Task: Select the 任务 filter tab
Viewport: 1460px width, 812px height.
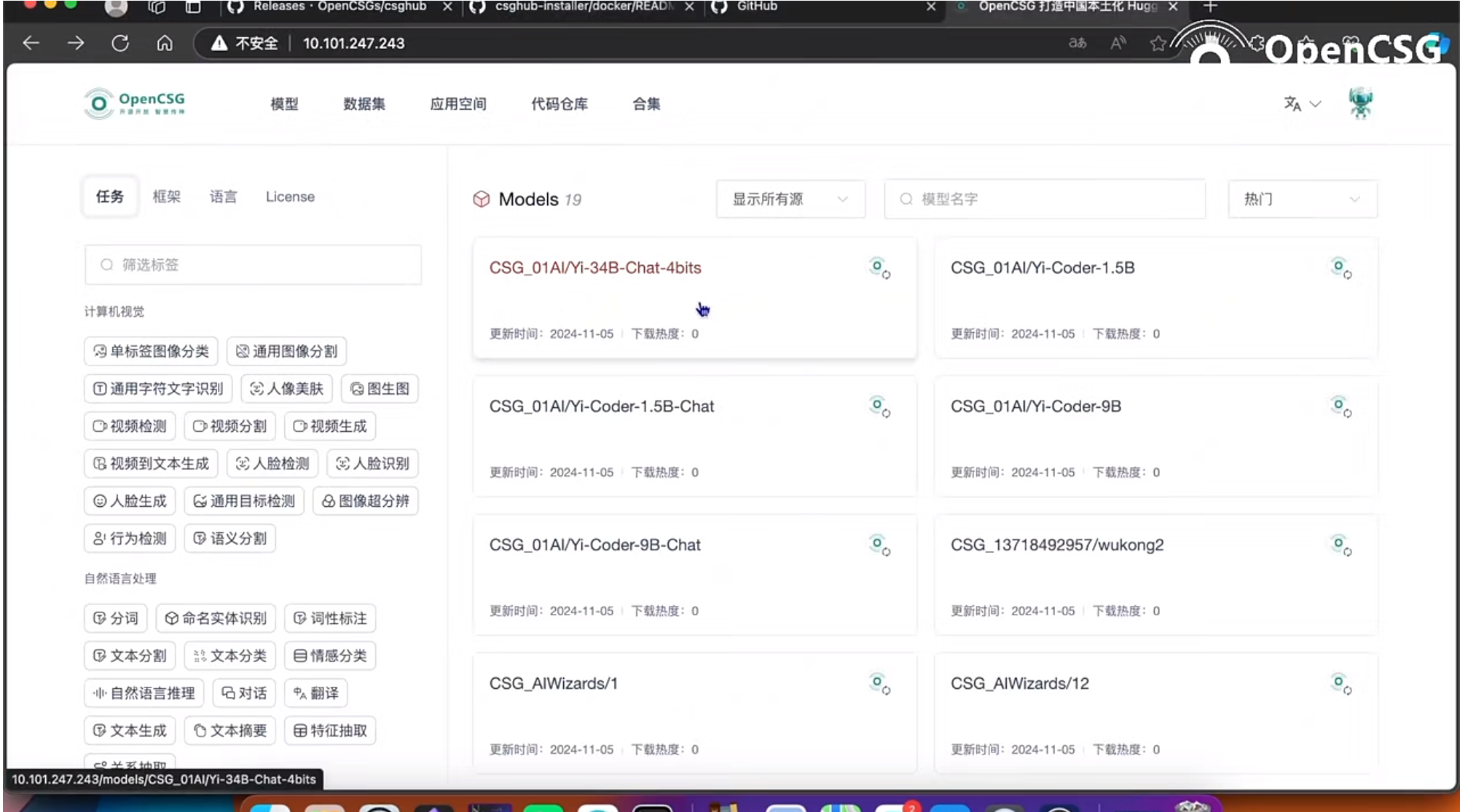Action: [x=109, y=196]
